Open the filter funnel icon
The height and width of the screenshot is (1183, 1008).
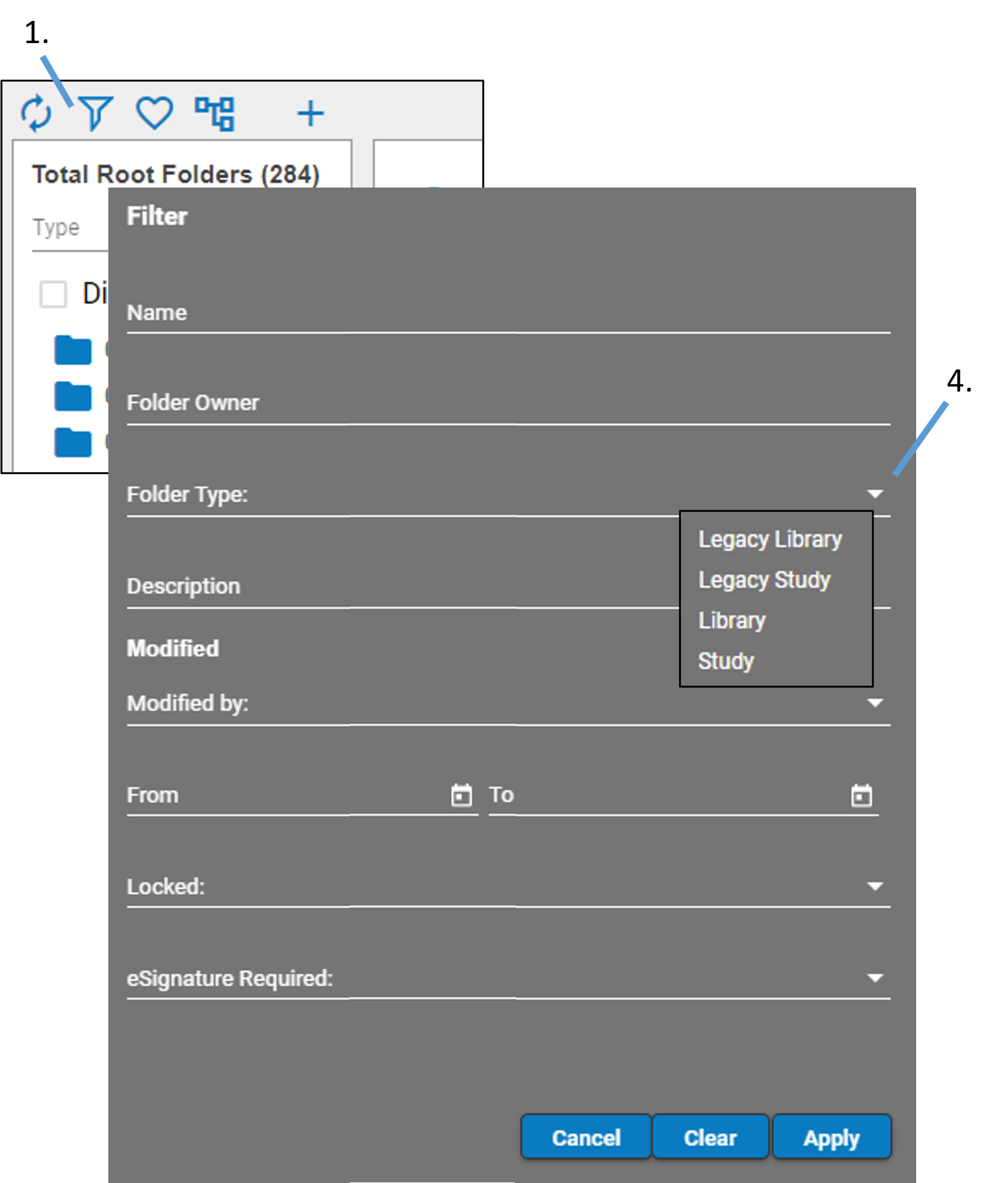click(96, 113)
